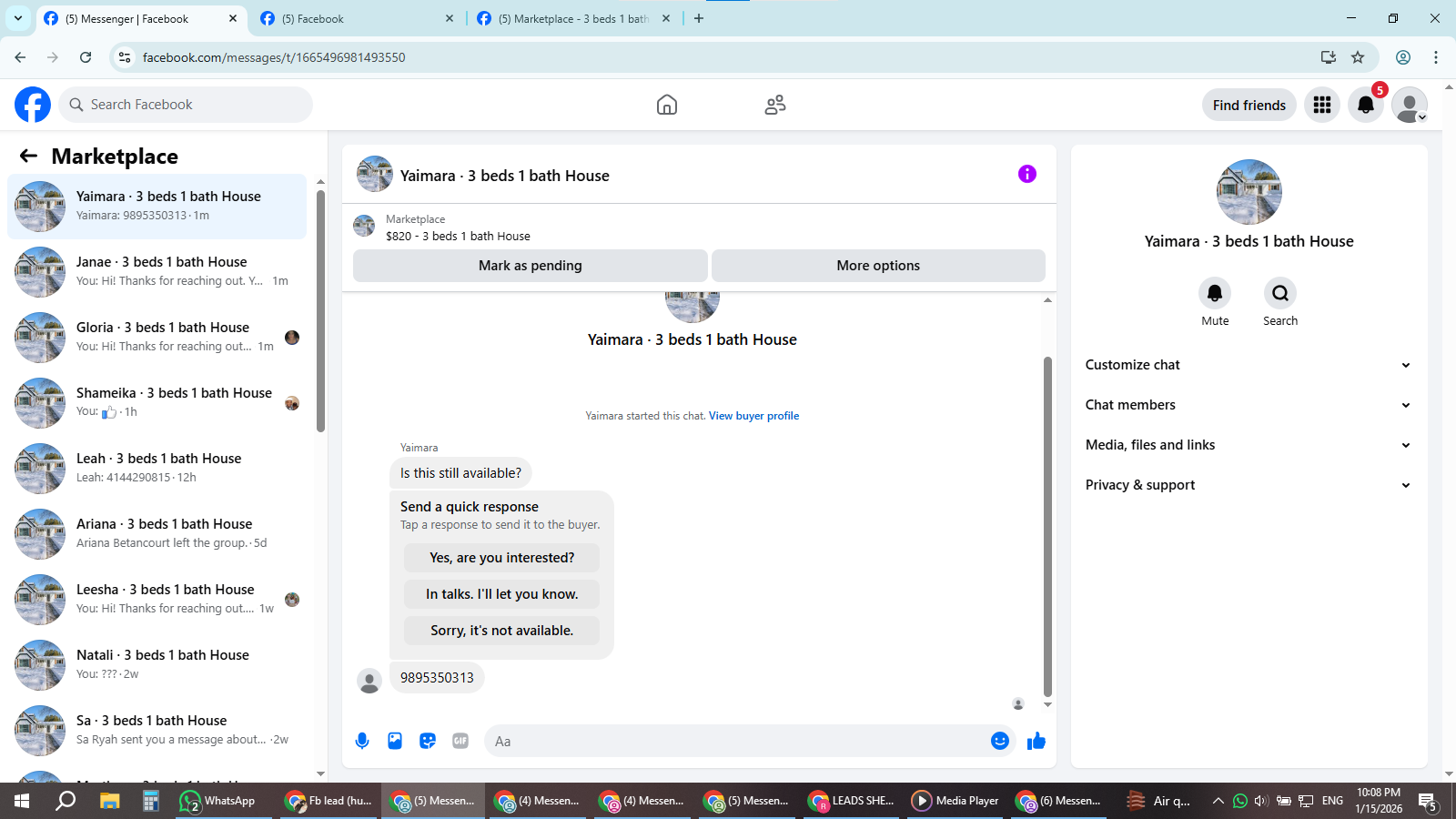
Task: Open the Facebook logo home link
Action: tap(33, 105)
